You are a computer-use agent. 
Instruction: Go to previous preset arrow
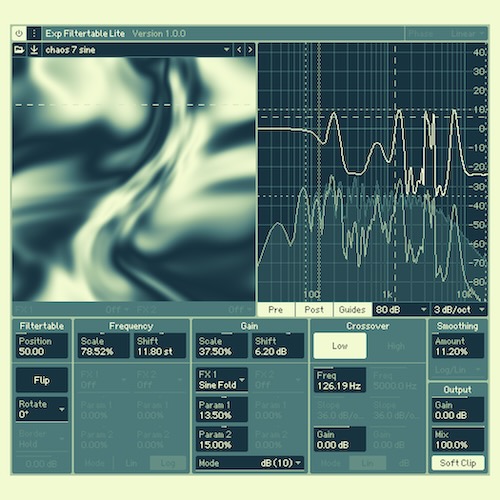(239, 50)
